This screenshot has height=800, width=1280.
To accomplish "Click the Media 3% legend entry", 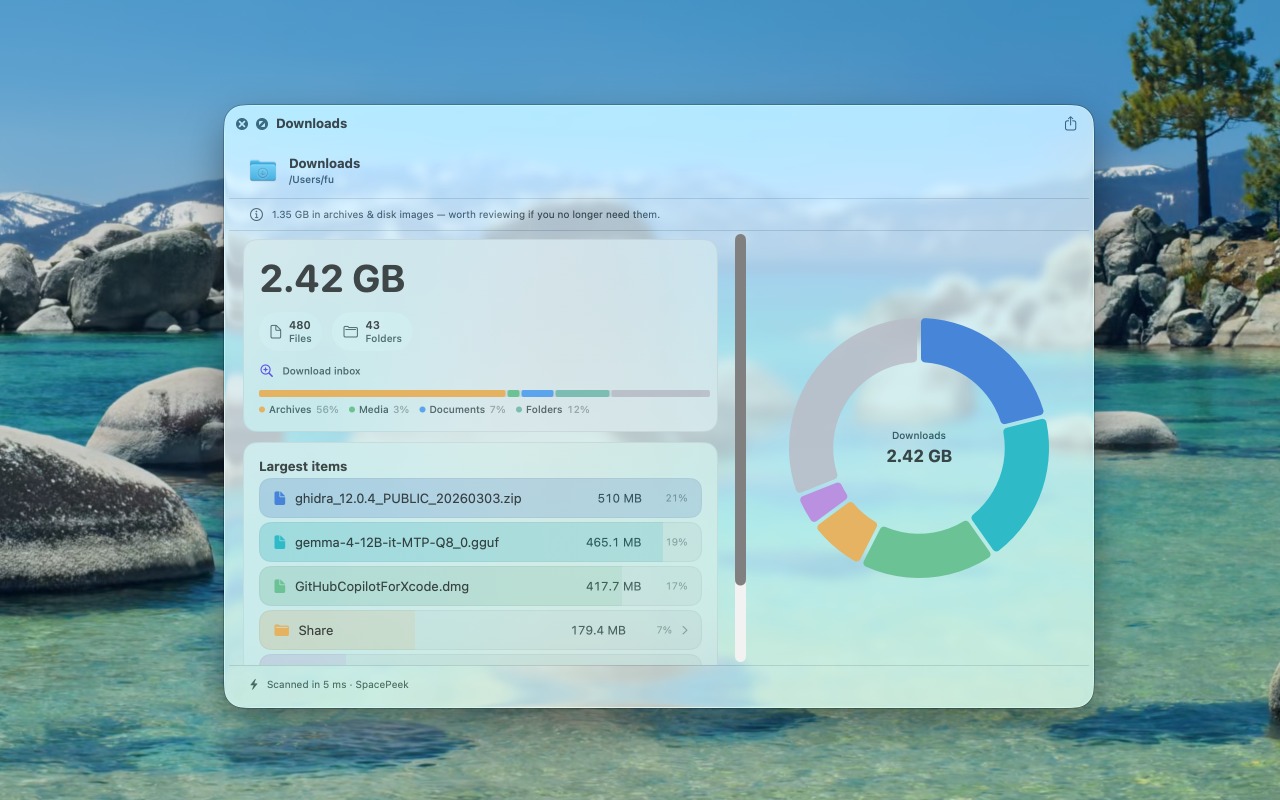I will [x=379, y=410].
